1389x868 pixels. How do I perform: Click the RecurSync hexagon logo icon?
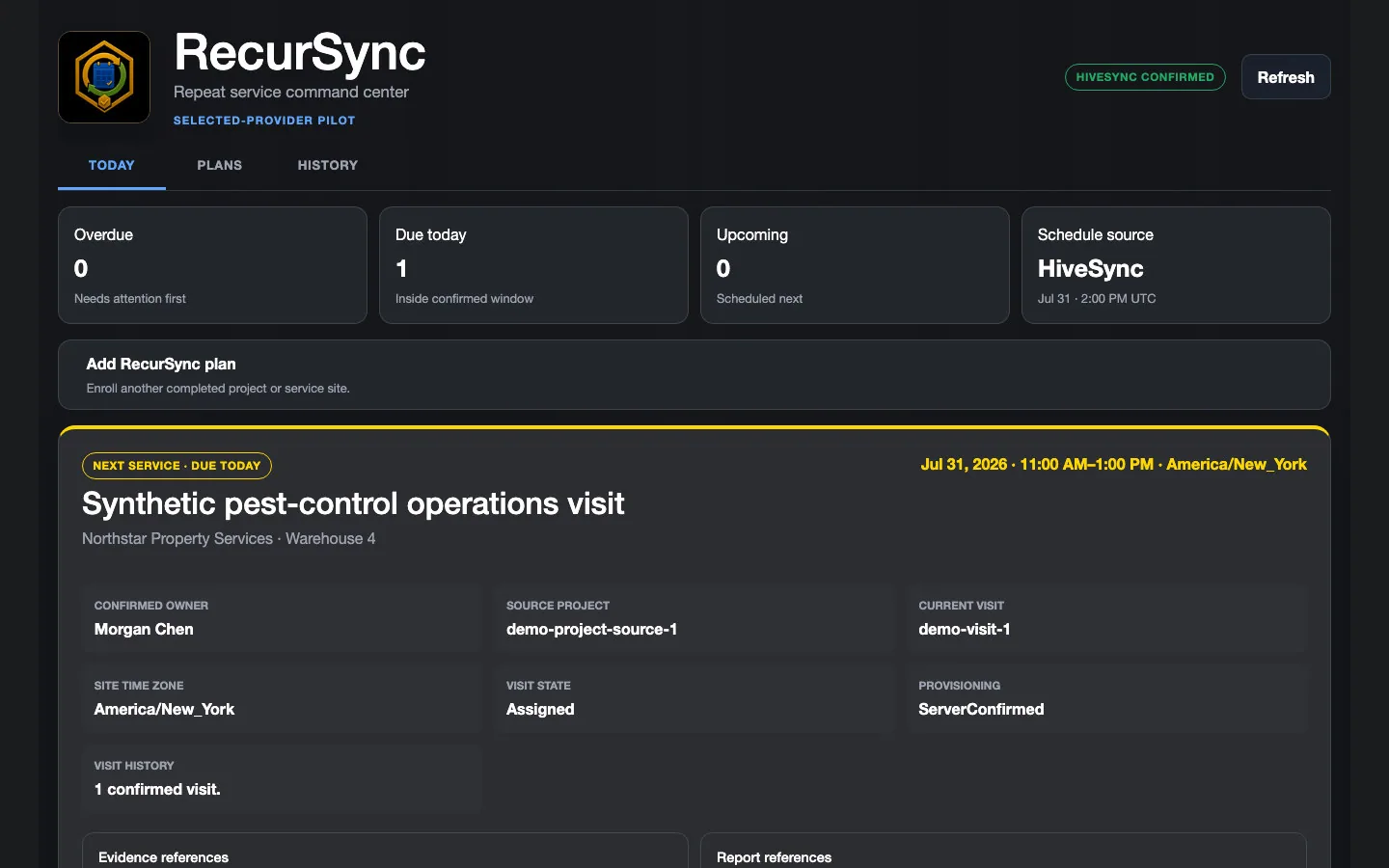tap(104, 77)
